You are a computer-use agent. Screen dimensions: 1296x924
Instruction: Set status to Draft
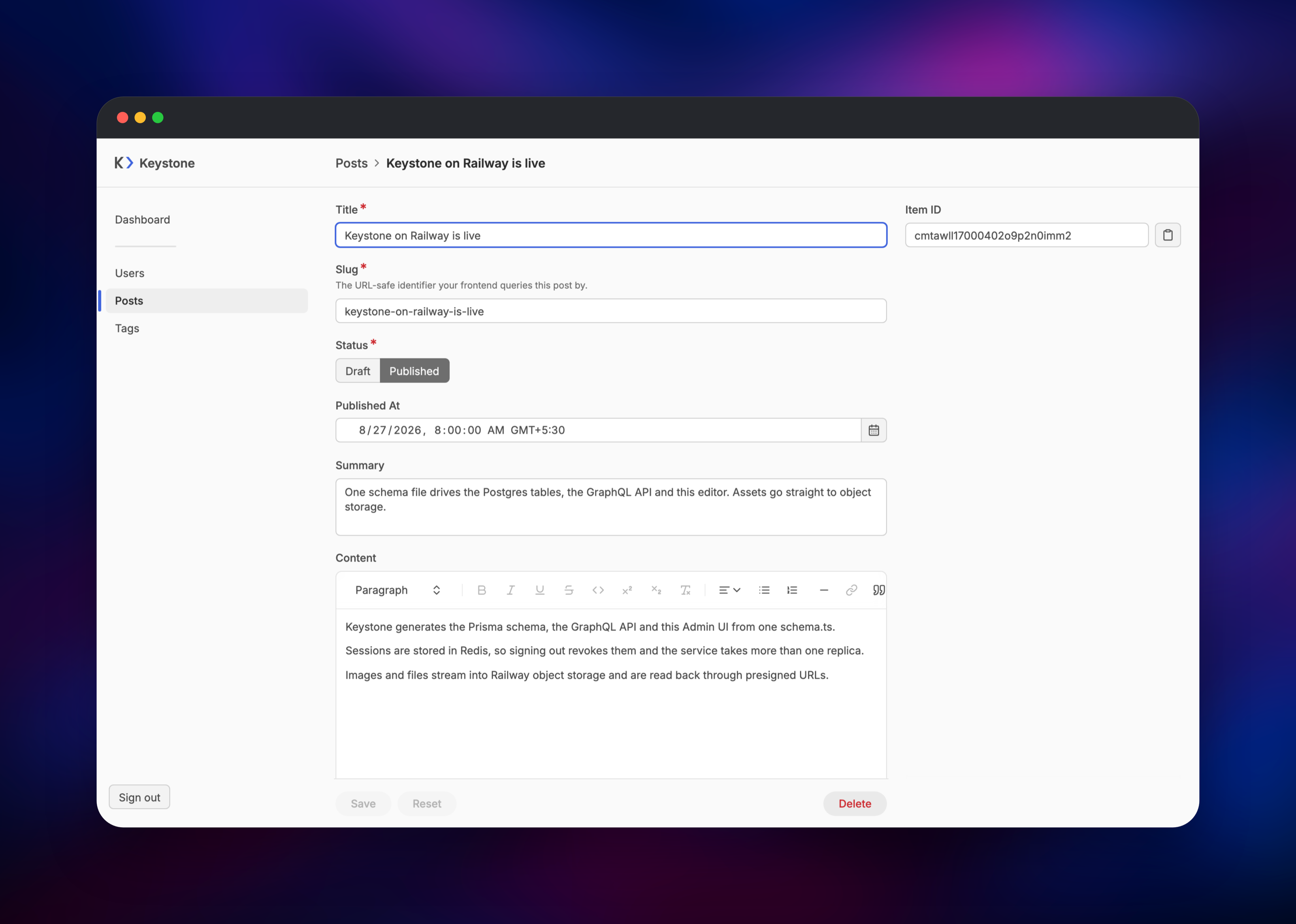tap(357, 371)
